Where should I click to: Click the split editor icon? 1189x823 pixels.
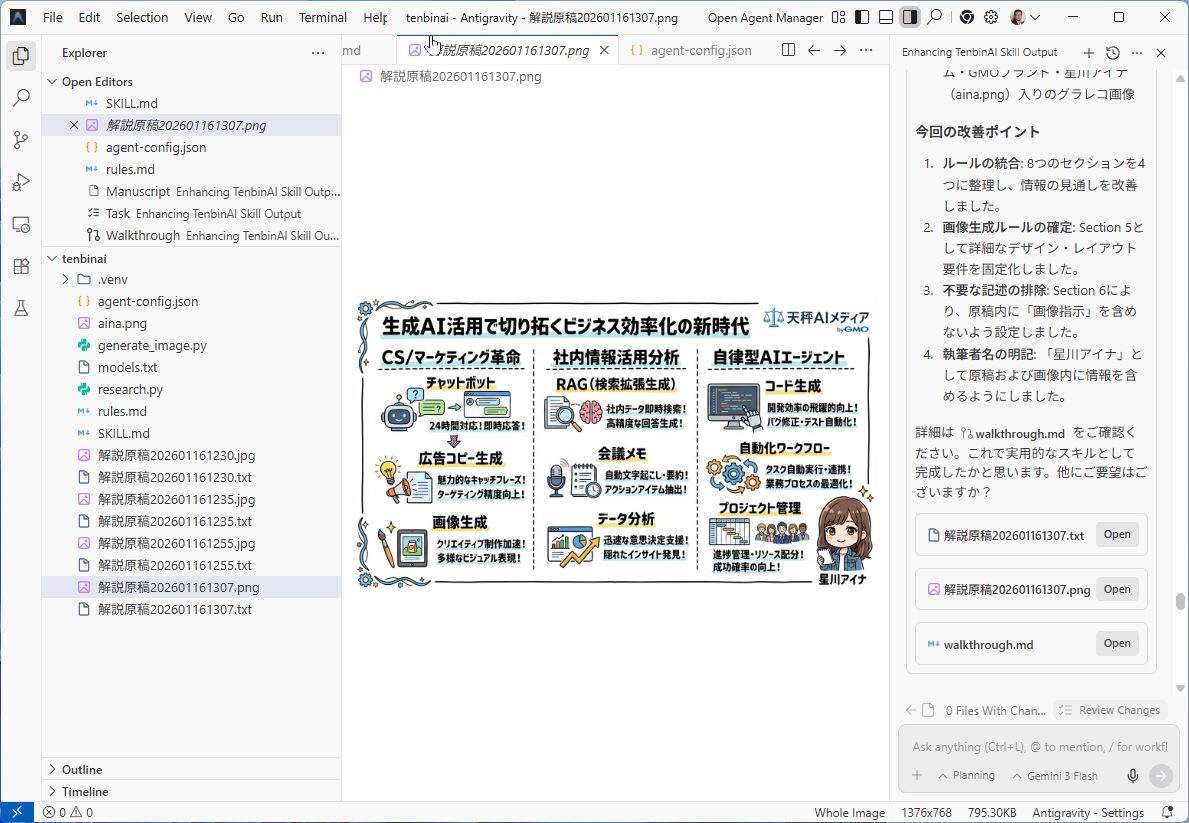click(788, 48)
